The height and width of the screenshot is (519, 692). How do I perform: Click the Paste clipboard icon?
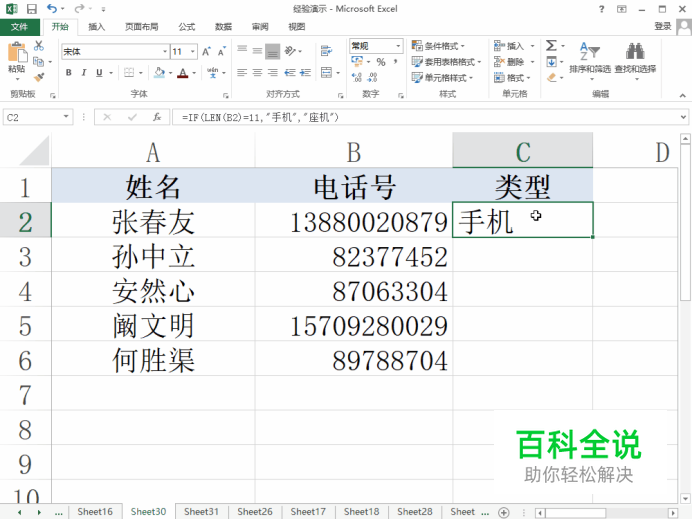pos(17,53)
